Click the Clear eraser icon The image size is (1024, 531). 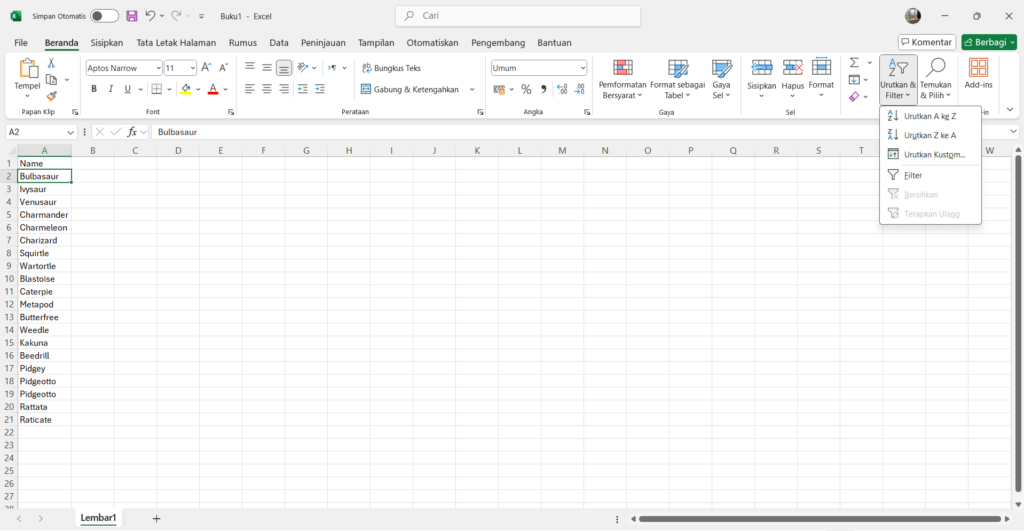click(x=854, y=97)
